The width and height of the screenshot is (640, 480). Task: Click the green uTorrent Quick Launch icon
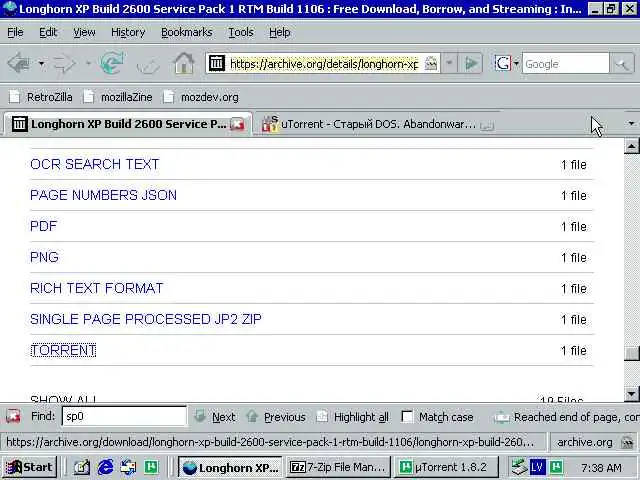(151, 467)
